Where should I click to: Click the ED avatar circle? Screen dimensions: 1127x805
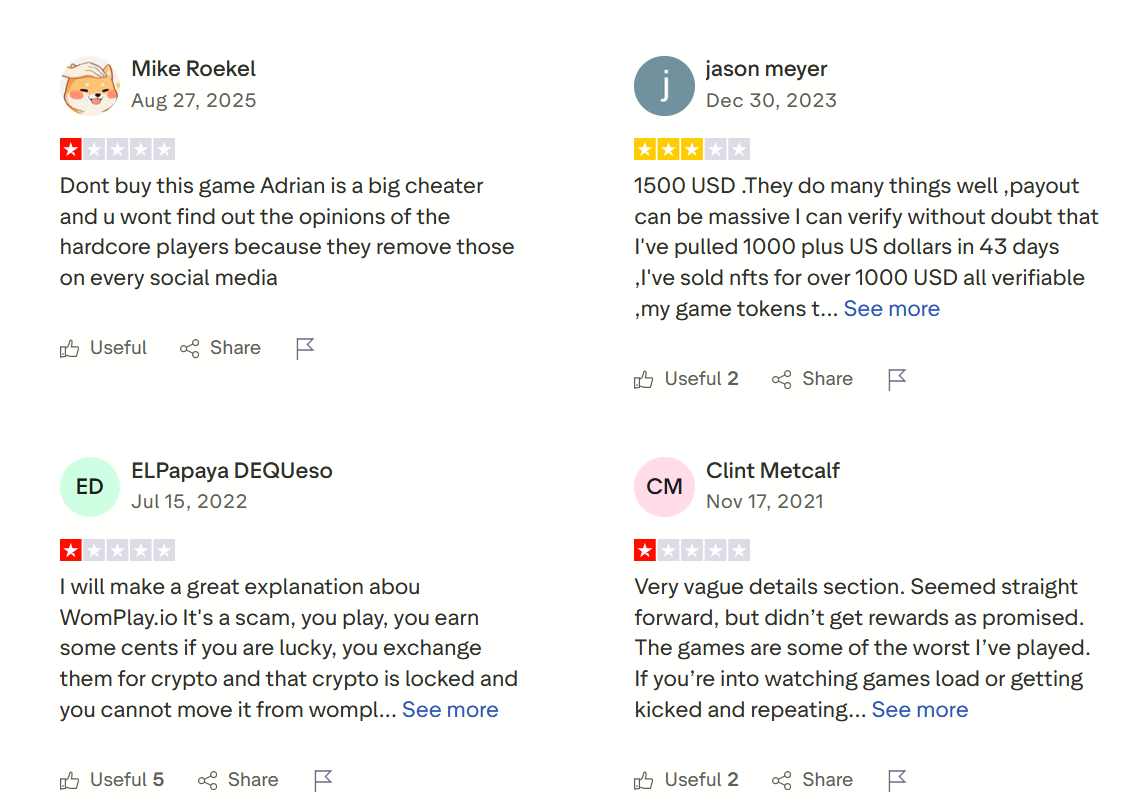[90, 487]
